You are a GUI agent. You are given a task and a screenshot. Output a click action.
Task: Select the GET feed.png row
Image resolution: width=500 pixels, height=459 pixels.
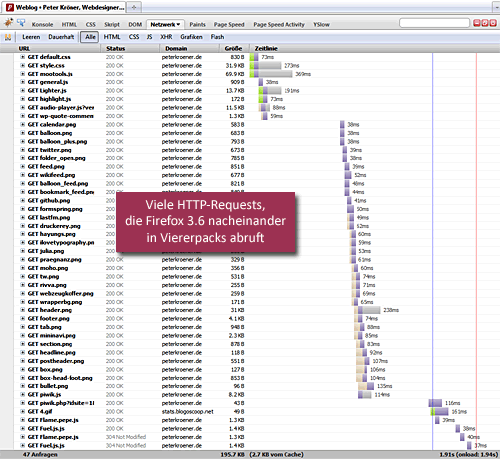tap(257, 166)
